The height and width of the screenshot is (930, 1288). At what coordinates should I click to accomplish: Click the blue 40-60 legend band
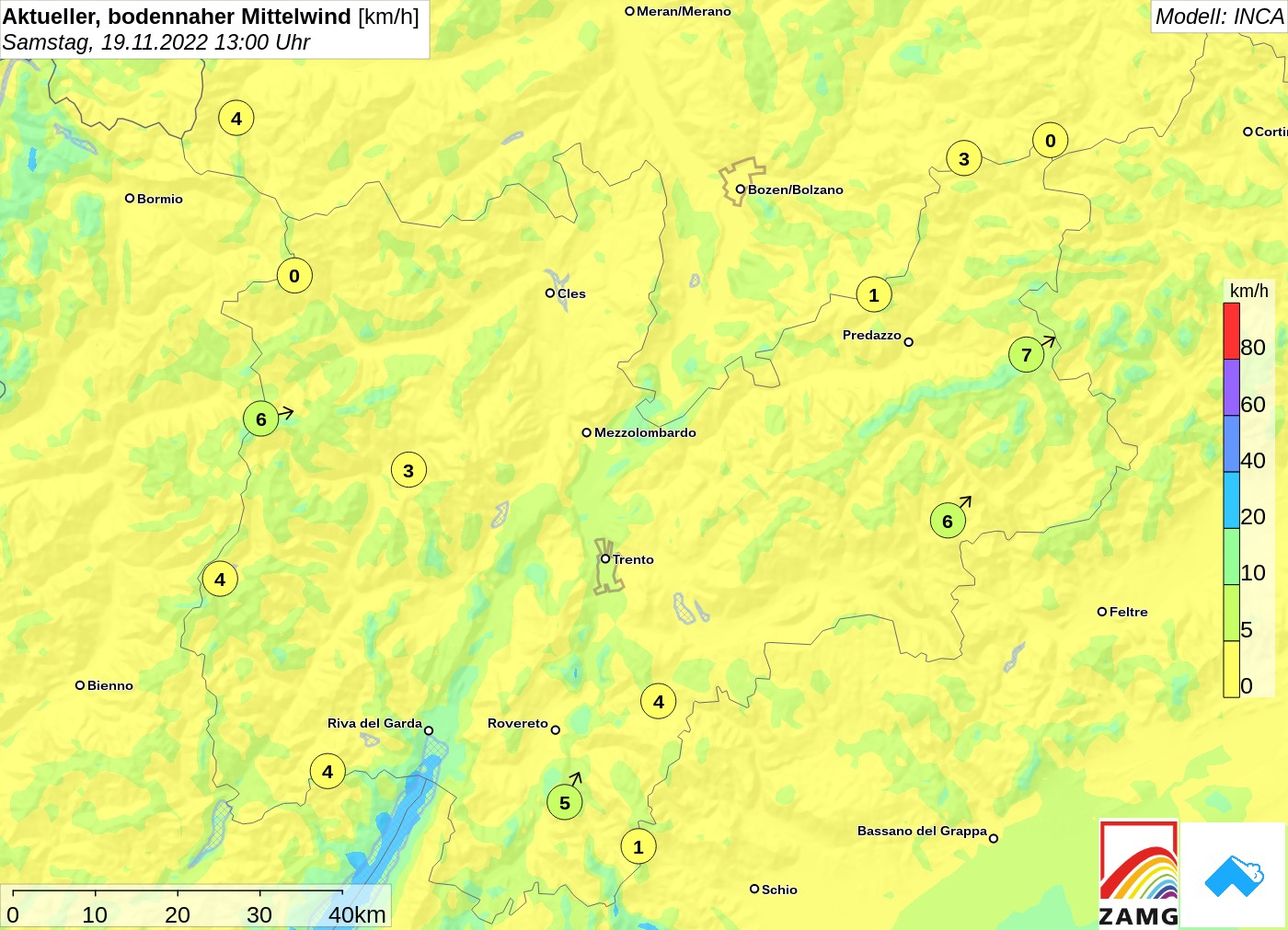(x=1231, y=444)
